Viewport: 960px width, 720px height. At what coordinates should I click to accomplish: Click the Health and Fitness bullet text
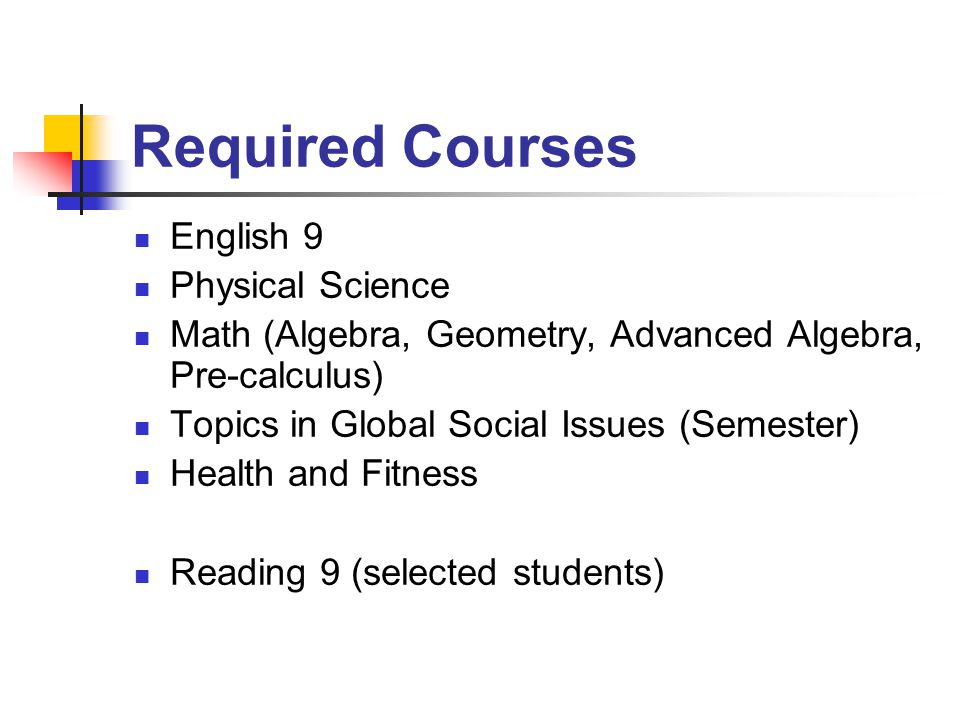324,473
